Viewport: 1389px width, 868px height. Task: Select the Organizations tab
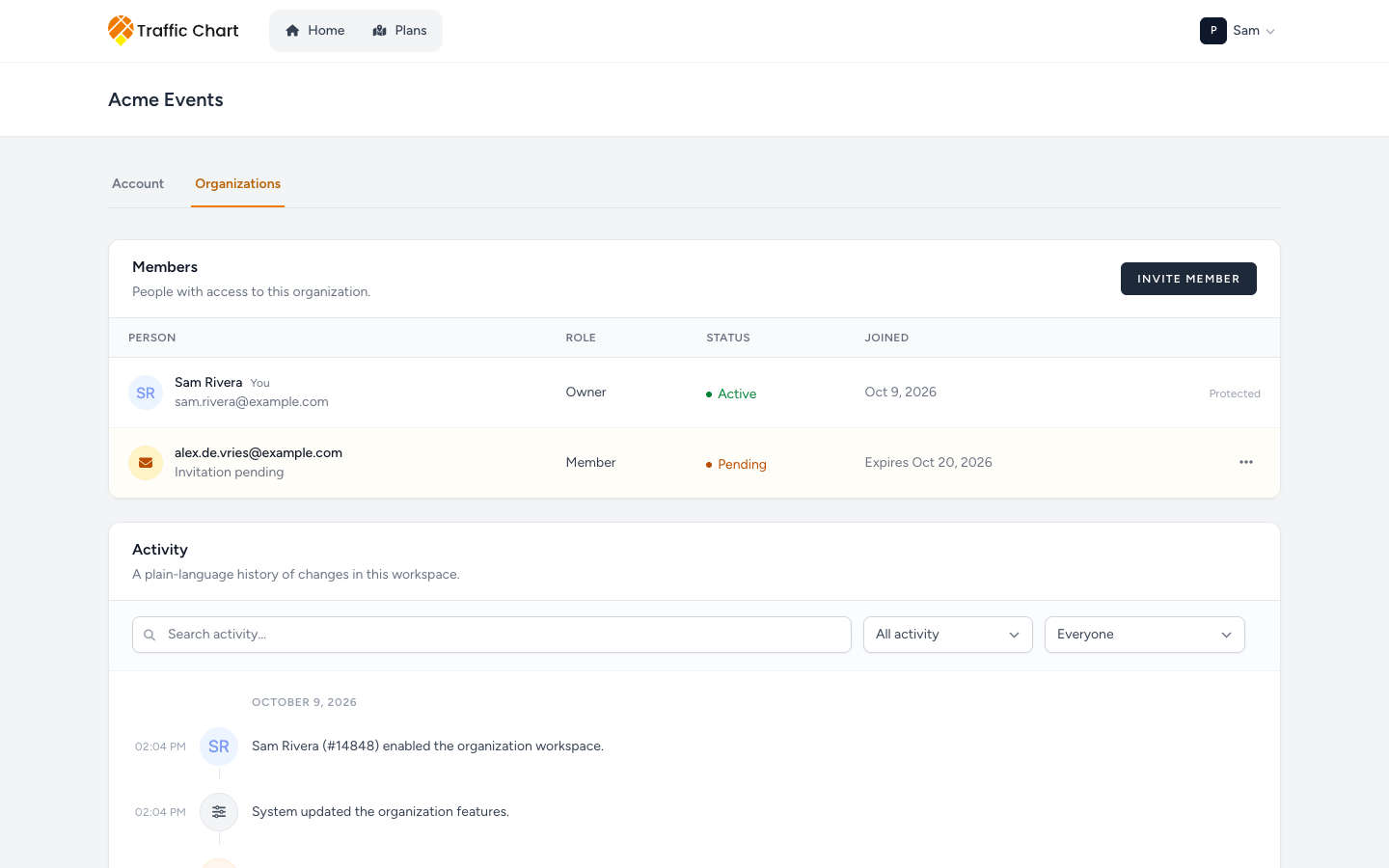[237, 184]
